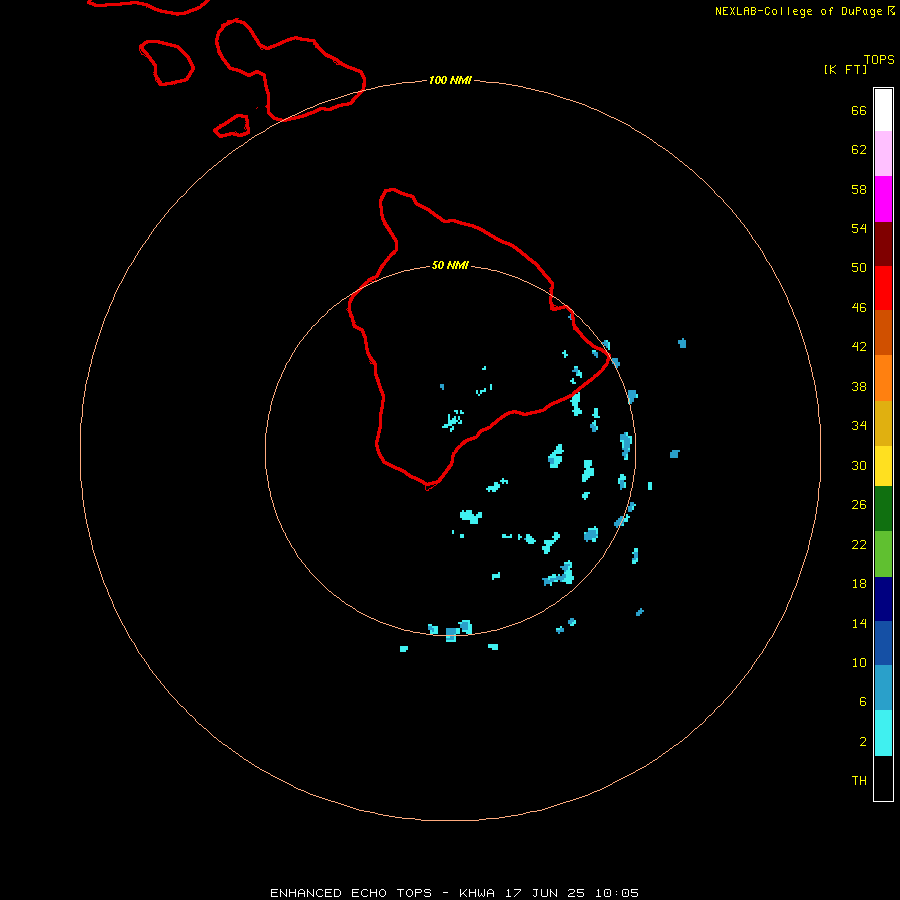
Task: Click the legend value 62
Action: (859, 150)
